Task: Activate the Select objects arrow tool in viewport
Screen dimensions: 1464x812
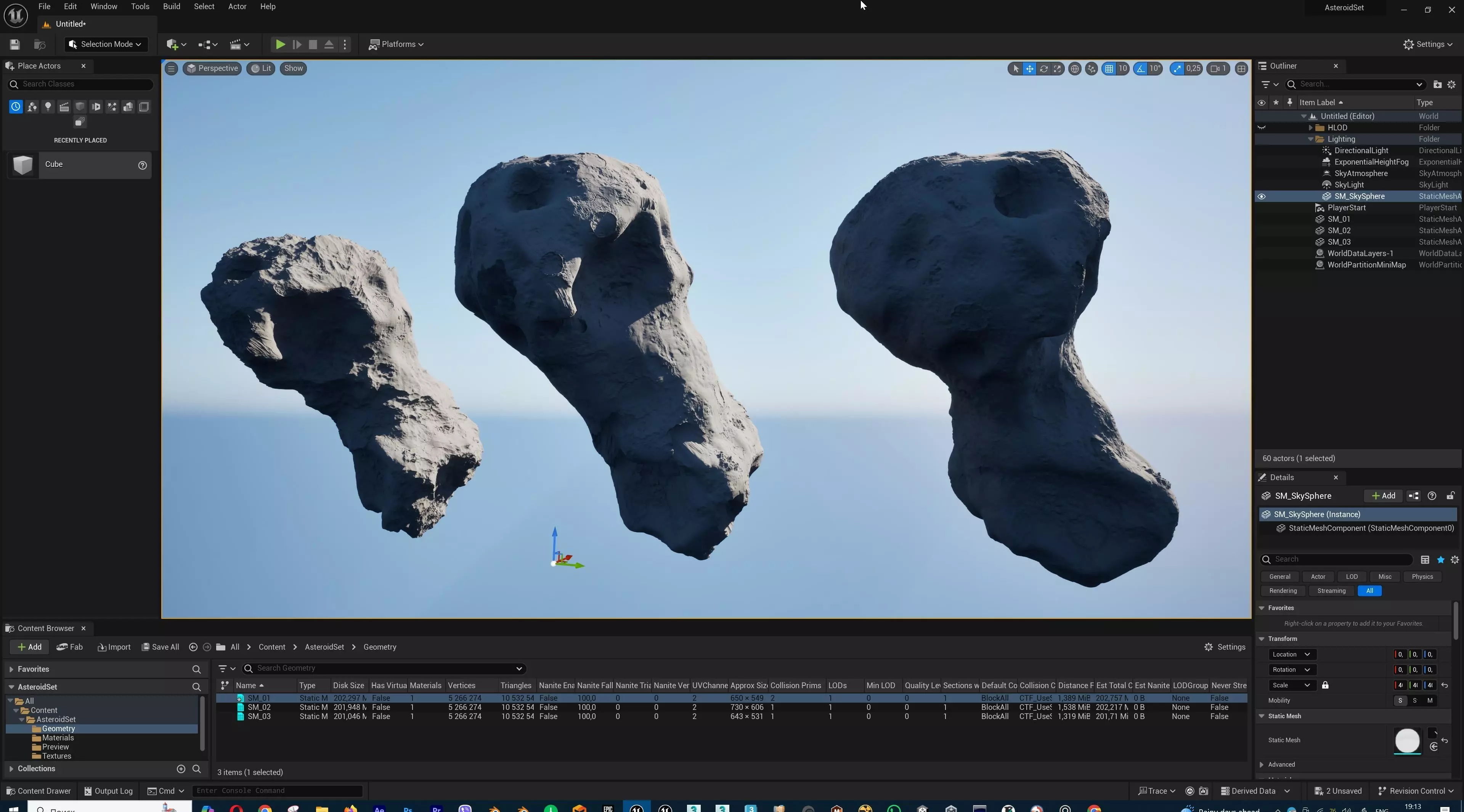Action: click(1016, 69)
